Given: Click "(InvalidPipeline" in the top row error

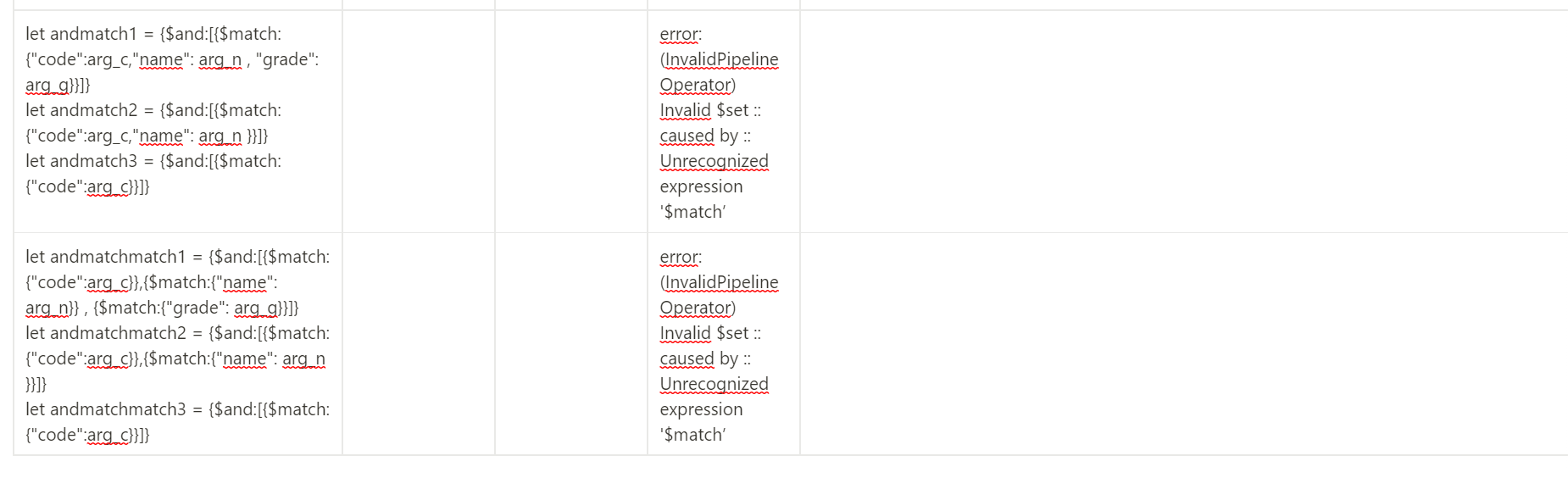Looking at the screenshot, I should pos(719,59).
